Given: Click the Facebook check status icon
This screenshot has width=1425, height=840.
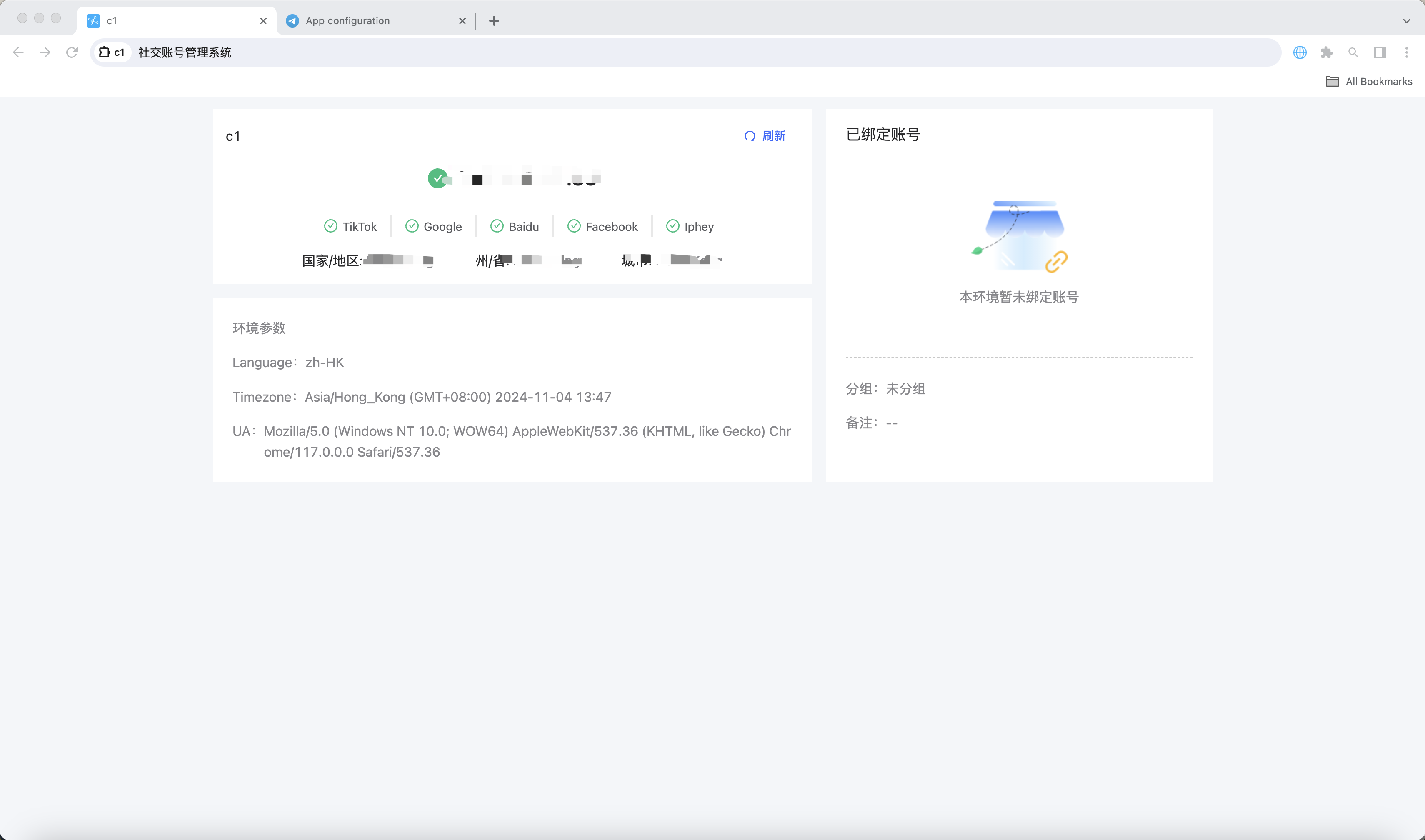Looking at the screenshot, I should [x=574, y=226].
